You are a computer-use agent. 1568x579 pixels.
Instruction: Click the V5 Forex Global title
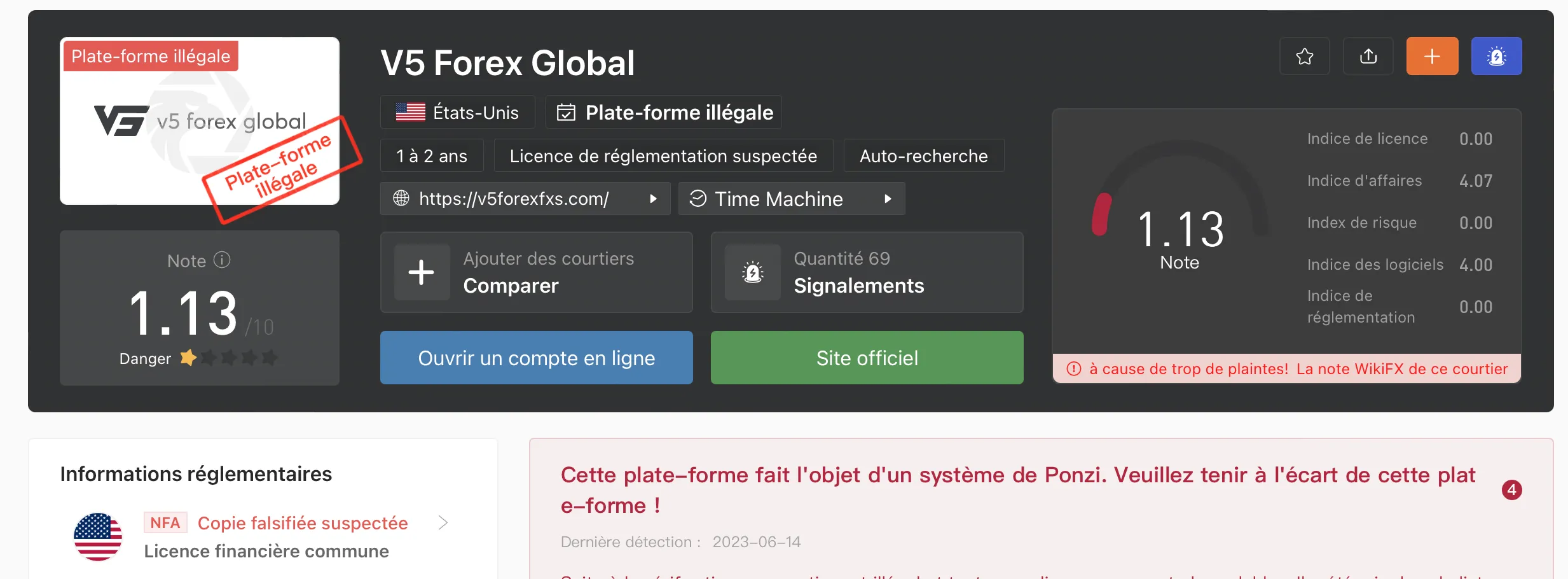coord(507,63)
